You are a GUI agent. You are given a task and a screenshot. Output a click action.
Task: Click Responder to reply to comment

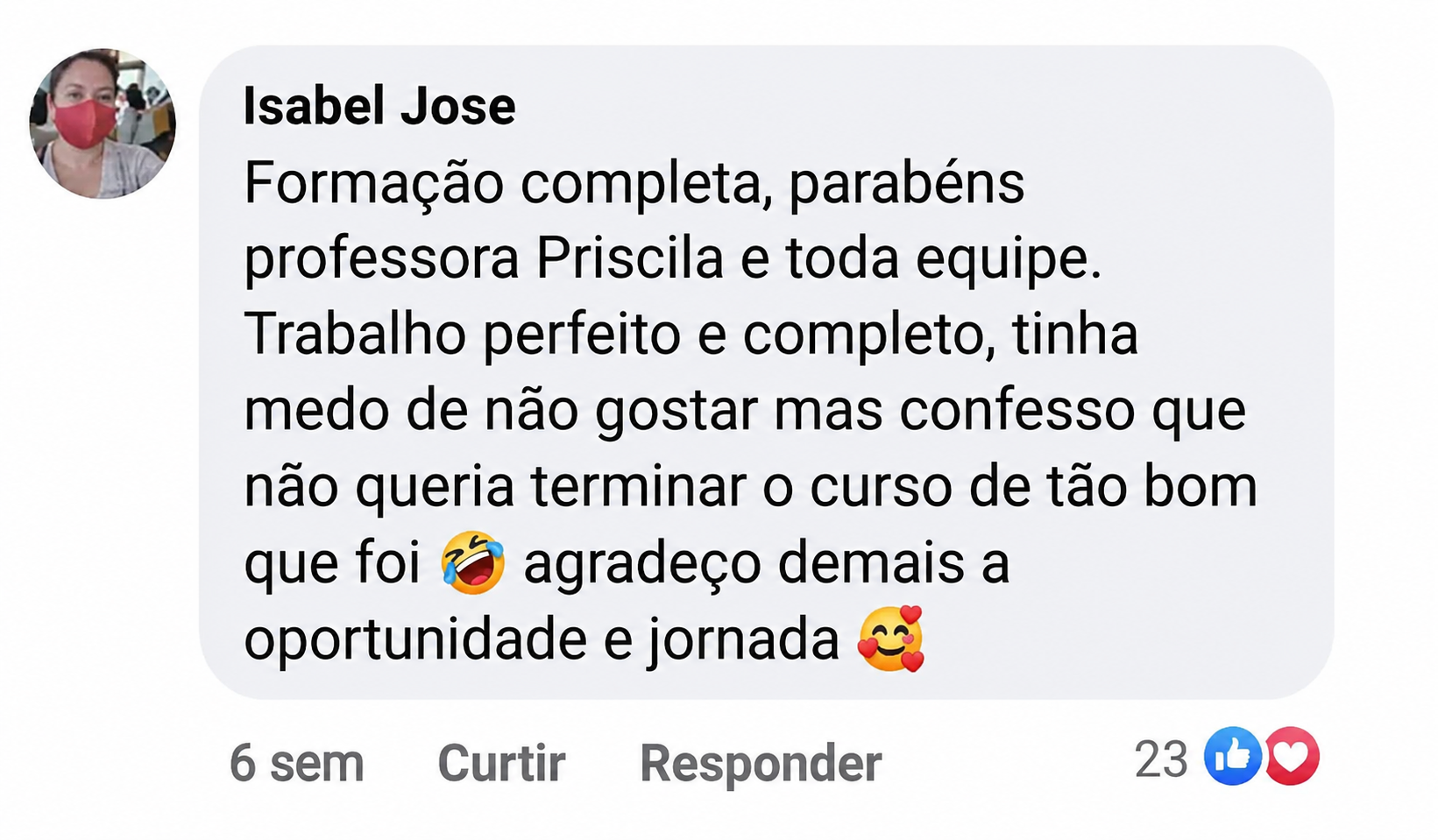point(761,763)
